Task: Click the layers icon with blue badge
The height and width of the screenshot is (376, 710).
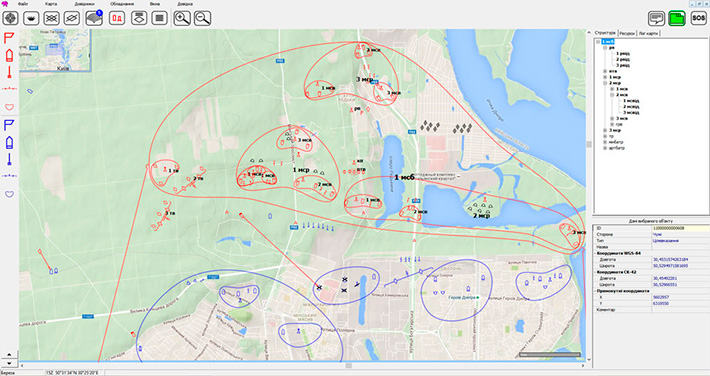Action: coord(94,18)
